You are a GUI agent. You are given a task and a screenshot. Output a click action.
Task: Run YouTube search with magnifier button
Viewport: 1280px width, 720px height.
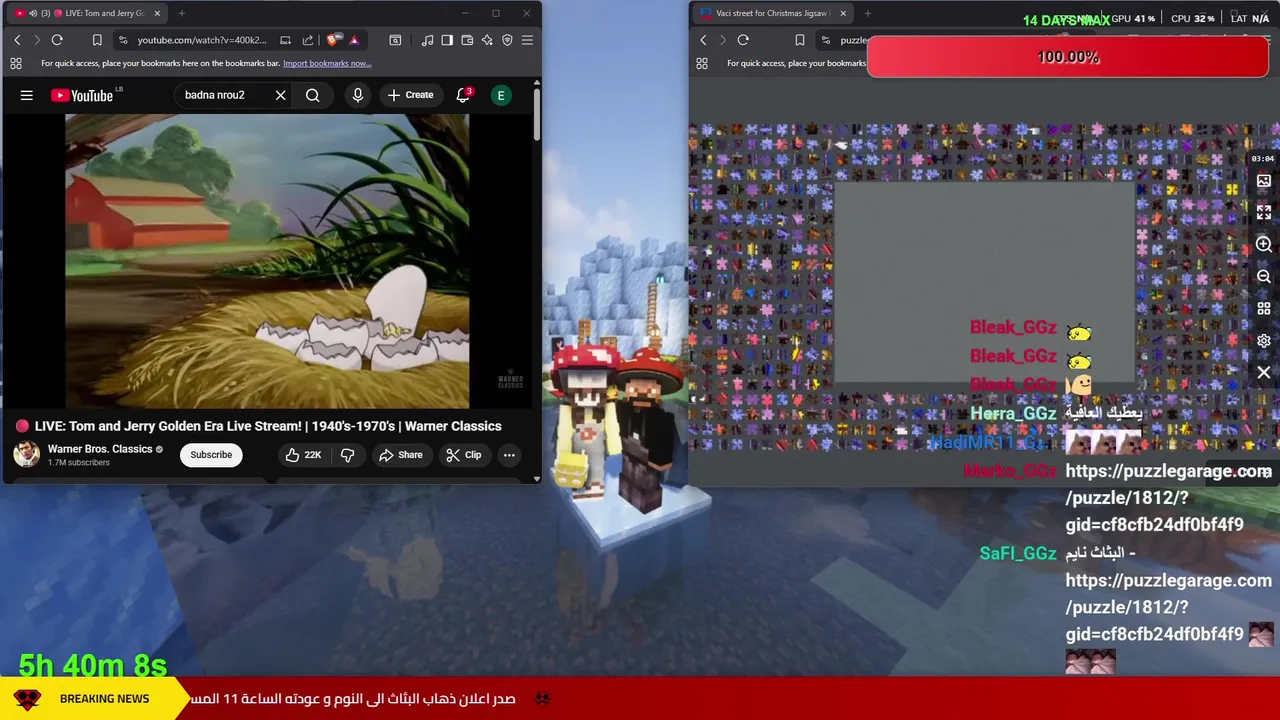tap(313, 95)
